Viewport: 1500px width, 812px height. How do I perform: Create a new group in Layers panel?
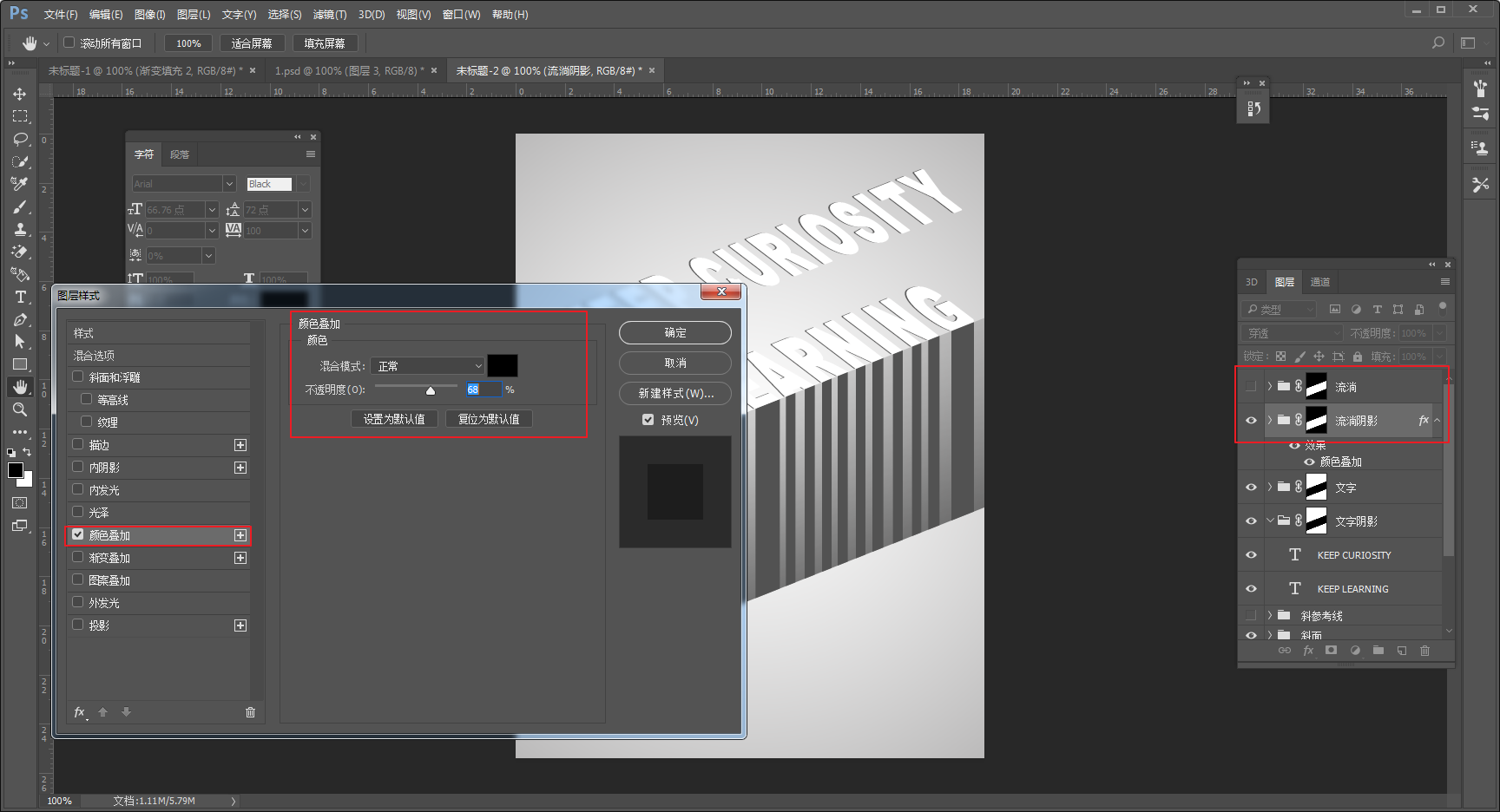1378,651
